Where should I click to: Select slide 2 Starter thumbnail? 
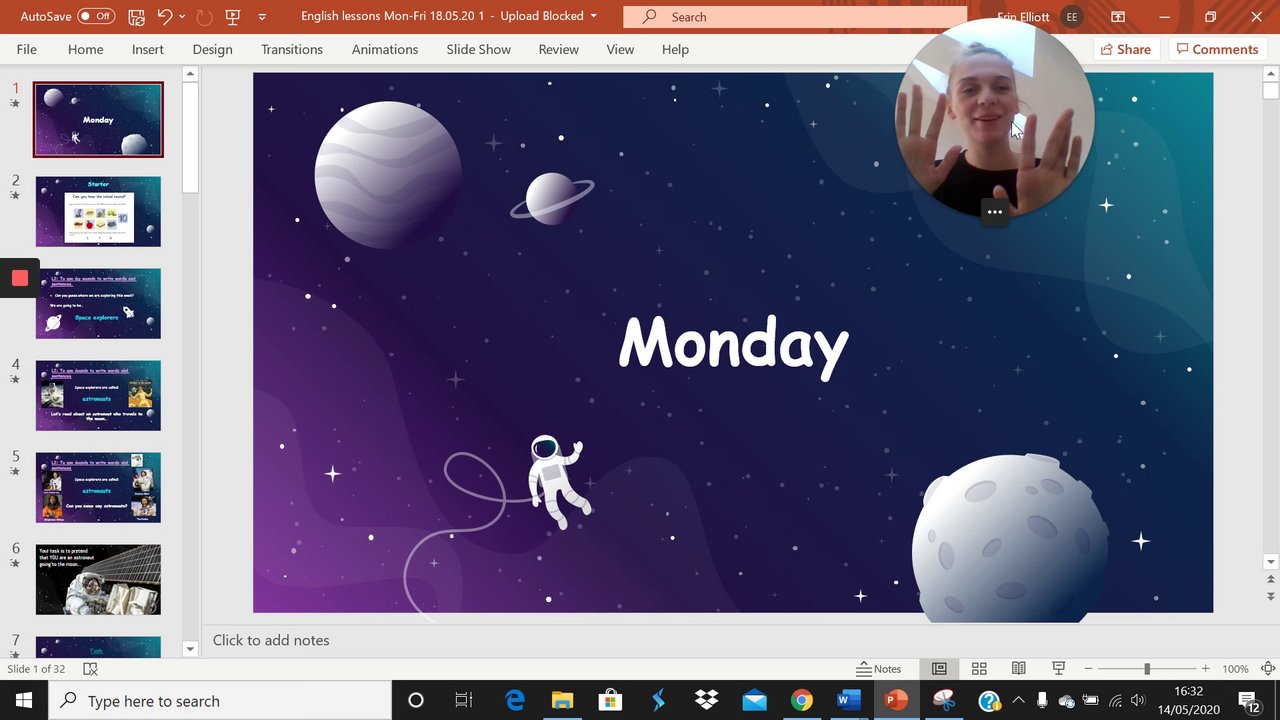point(98,211)
